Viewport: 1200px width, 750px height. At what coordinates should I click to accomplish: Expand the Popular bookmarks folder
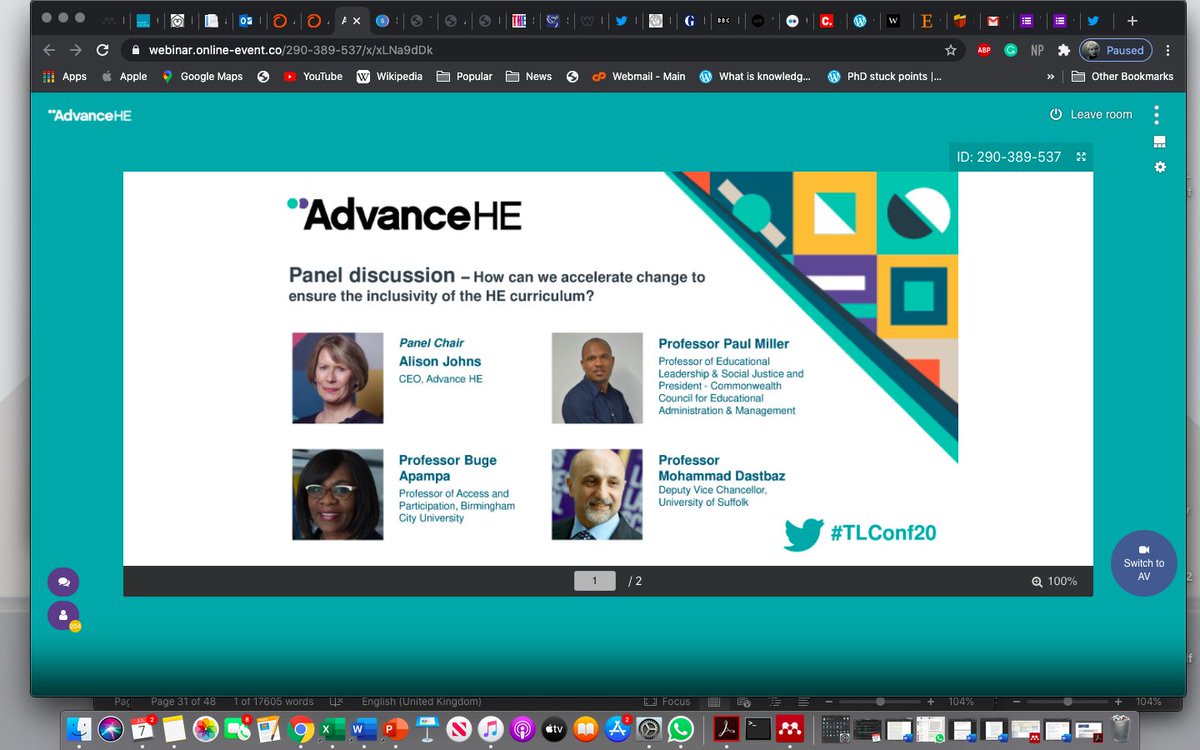465,76
